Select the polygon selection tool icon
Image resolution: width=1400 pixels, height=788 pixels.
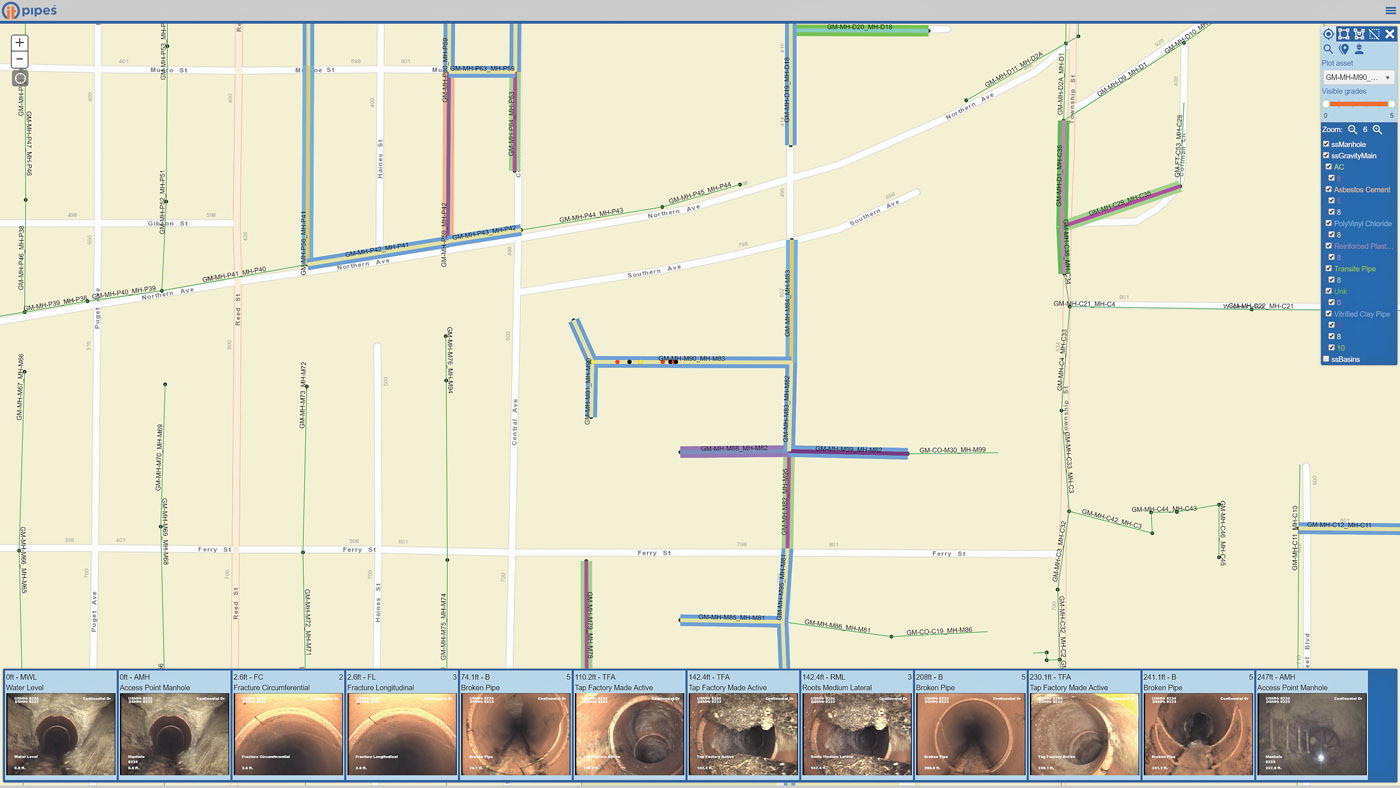tap(1359, 34)
